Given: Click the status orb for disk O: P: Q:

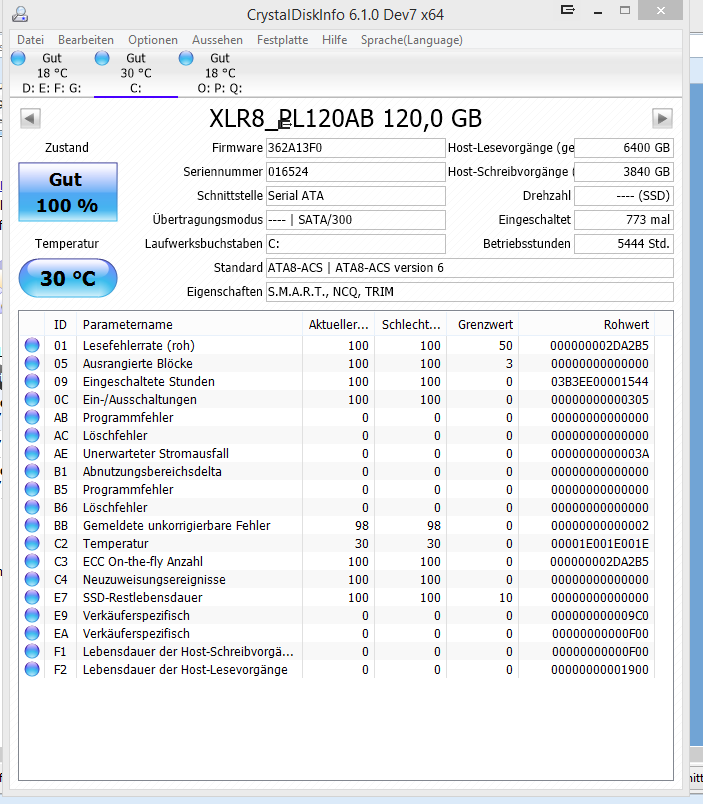Looking at the screenshot, I should click(x=186, y=58).
